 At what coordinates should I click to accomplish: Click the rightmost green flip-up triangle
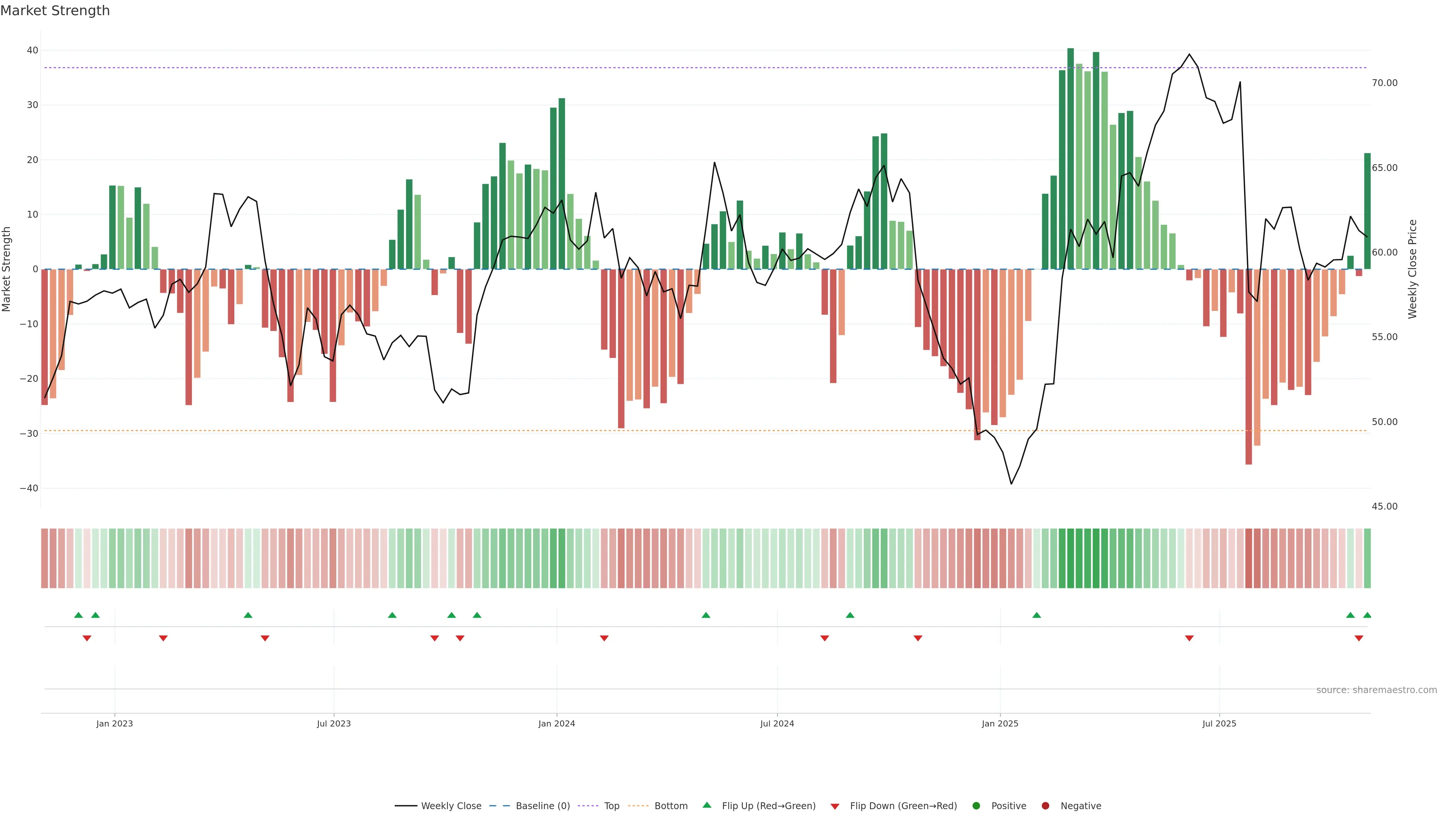point(1367,615)
